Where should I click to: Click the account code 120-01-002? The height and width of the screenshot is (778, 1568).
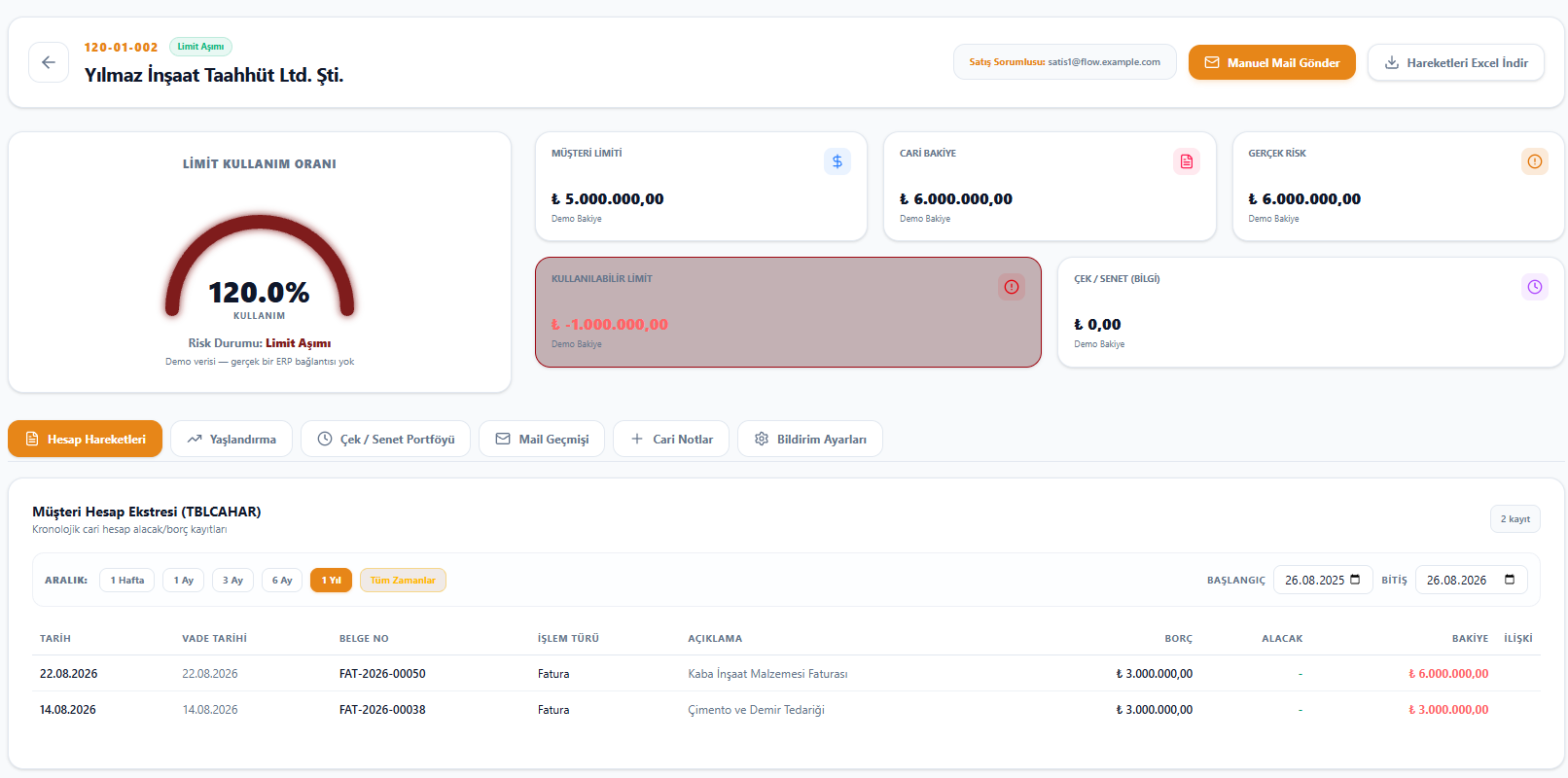pos(121,47)
